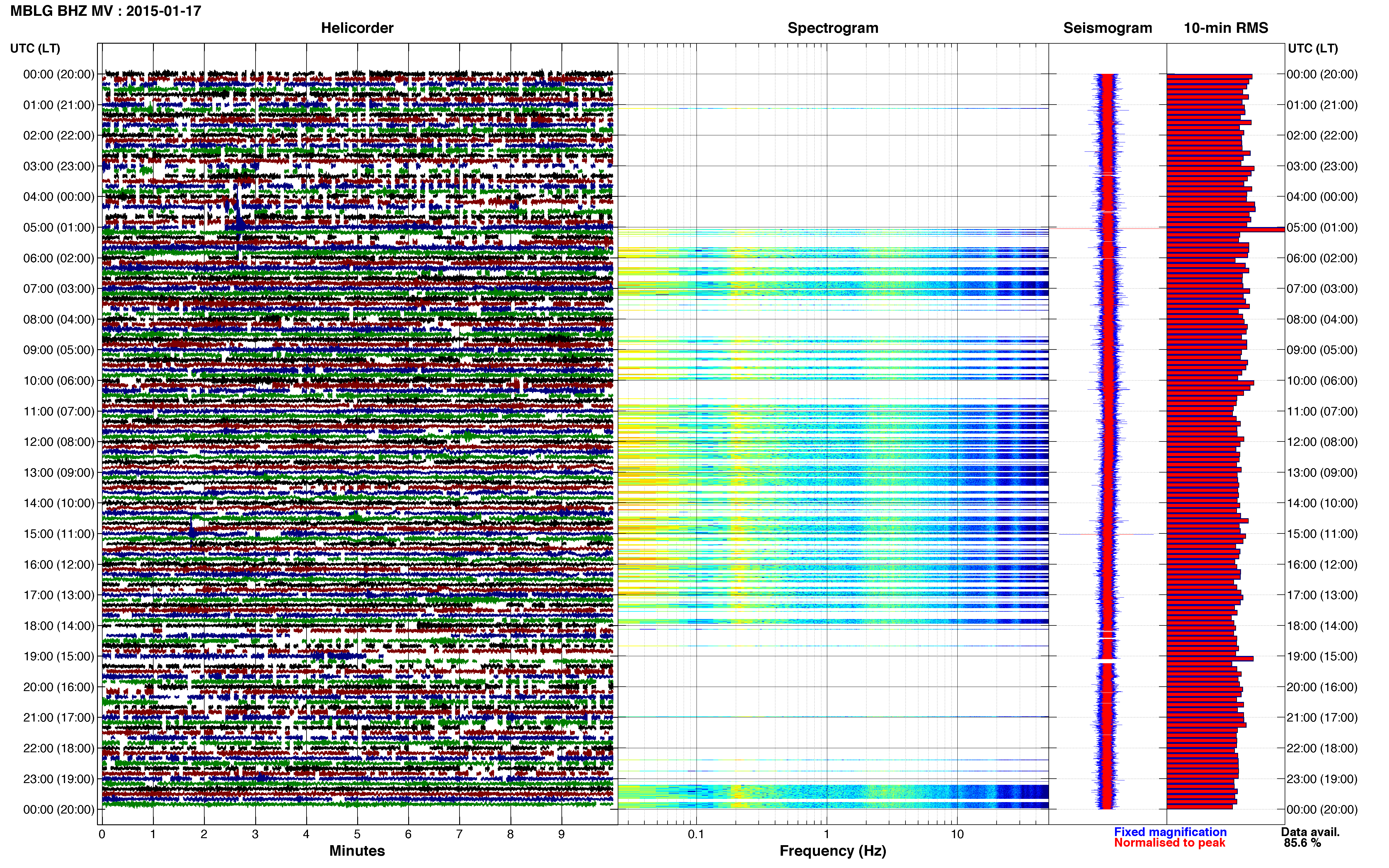Click the title 'MBLG BHZ MV : 2015-01-17'
This screenshot has width=1389, height=868.
pos(106,11)
